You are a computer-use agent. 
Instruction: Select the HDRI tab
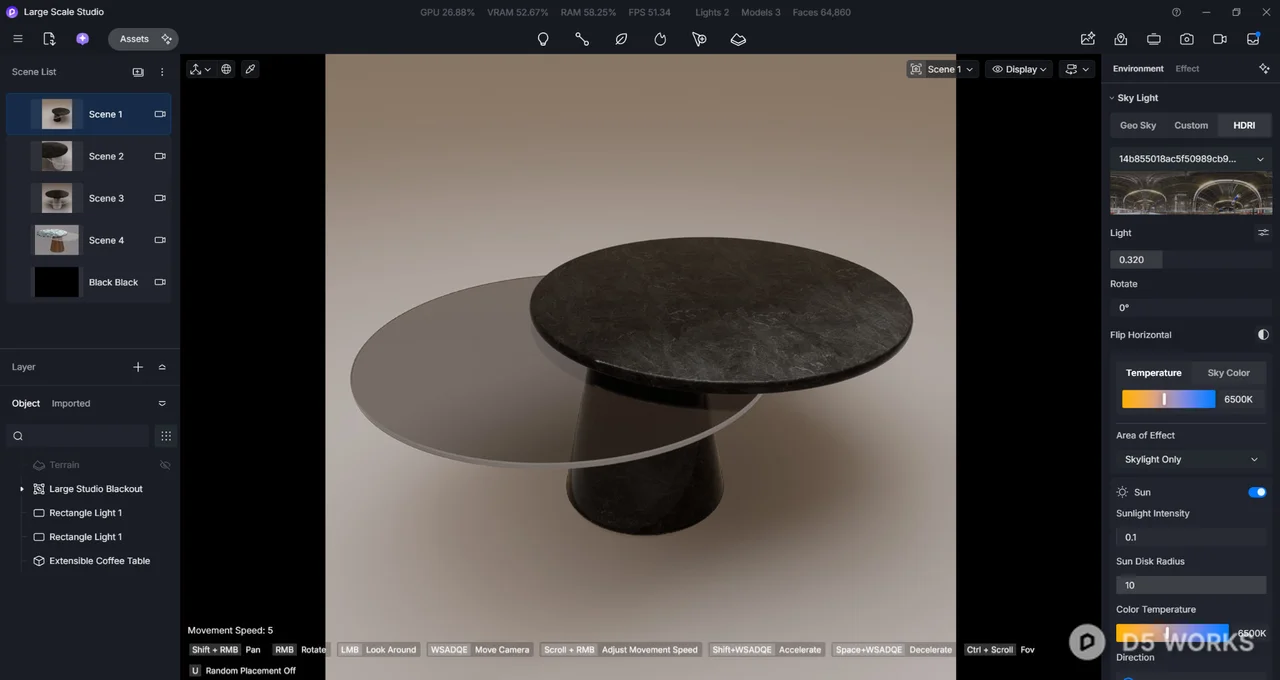click(x=1244, y=125)
